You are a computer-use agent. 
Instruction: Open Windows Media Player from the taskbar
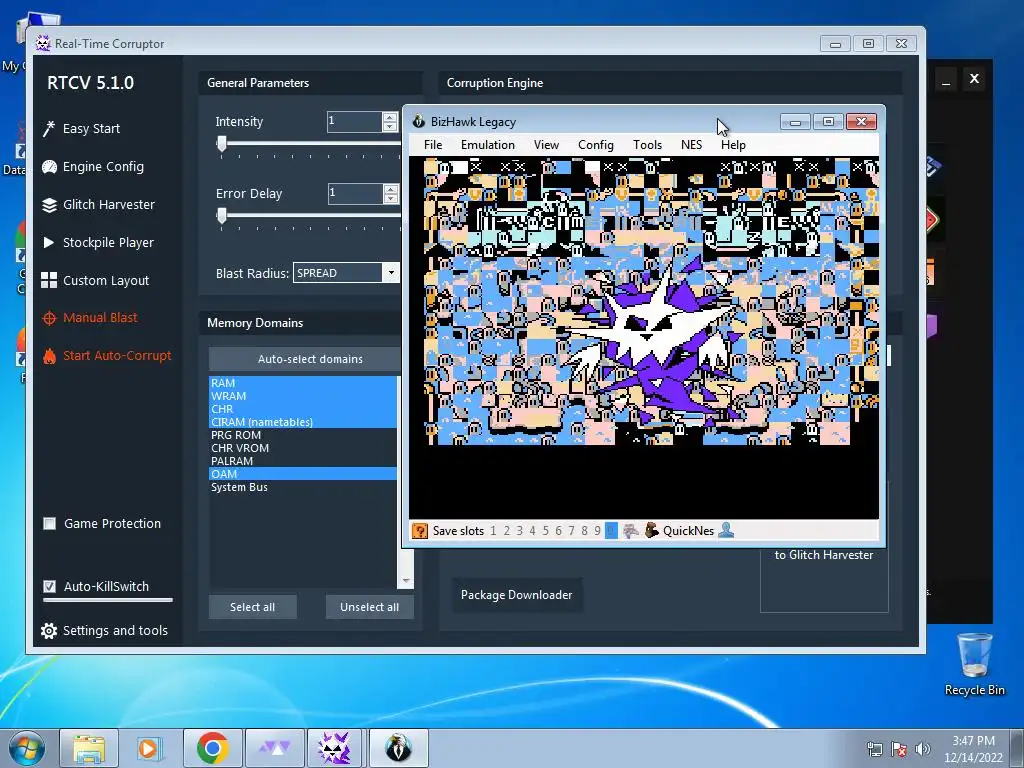pos(149,748)
